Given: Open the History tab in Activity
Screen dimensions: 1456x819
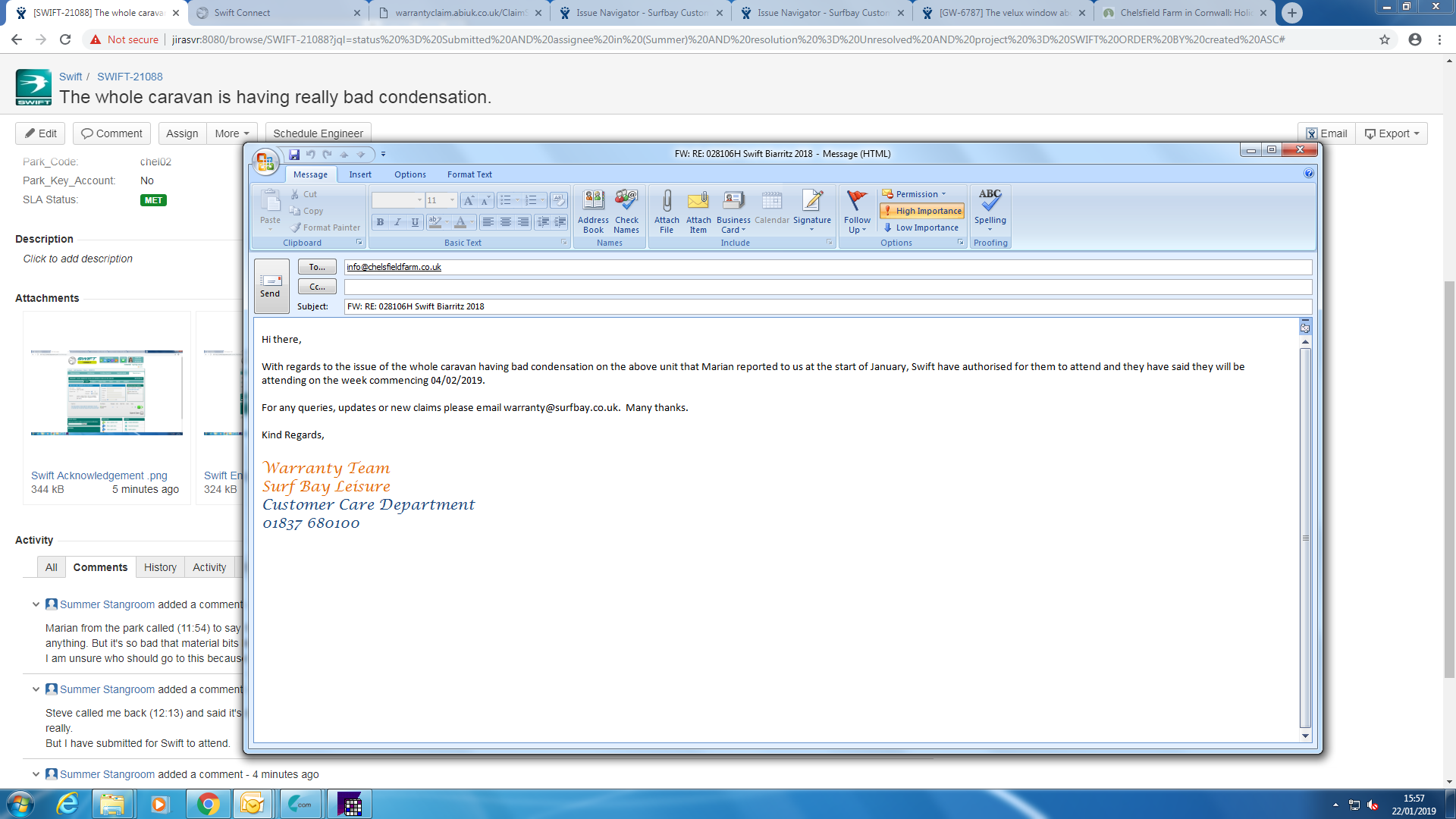Looking at the screenshot, I should 160,567.
